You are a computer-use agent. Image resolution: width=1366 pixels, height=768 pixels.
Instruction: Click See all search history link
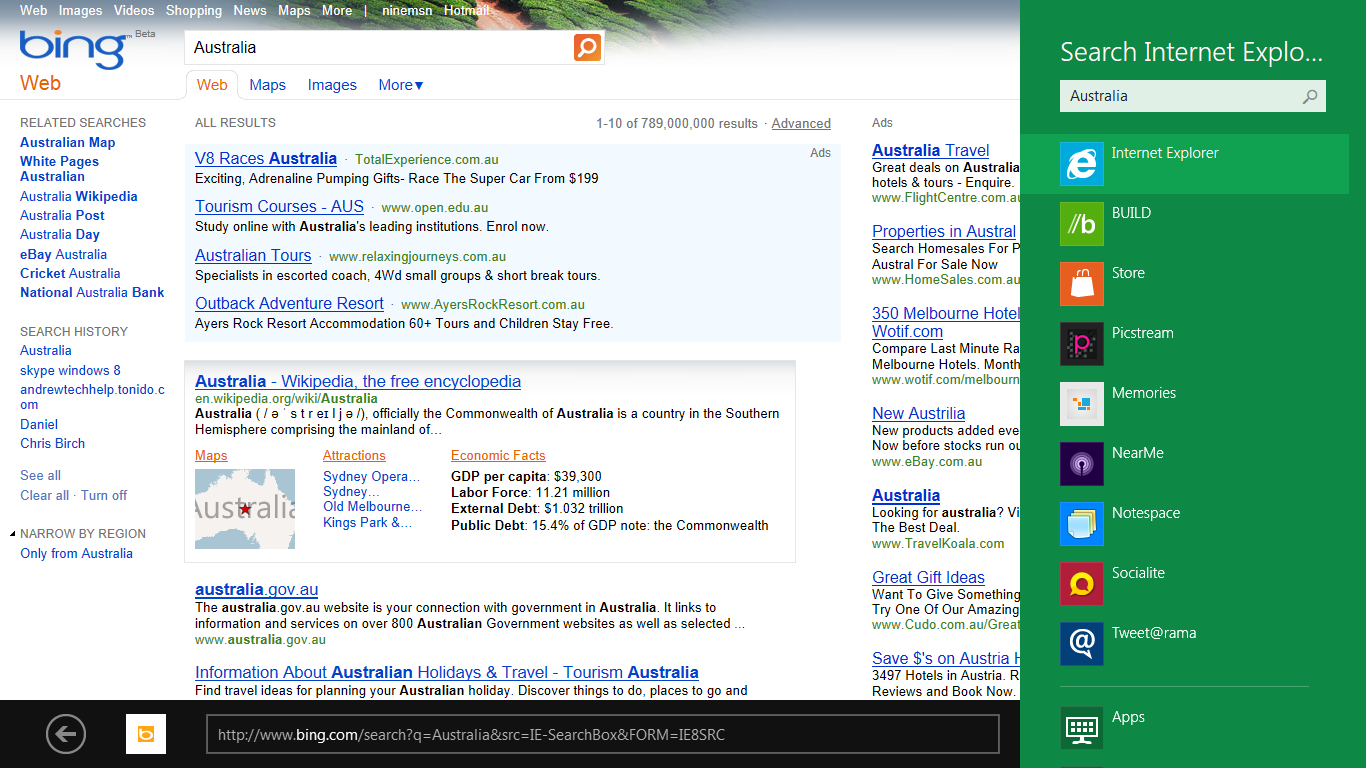(x=40, y=475)
